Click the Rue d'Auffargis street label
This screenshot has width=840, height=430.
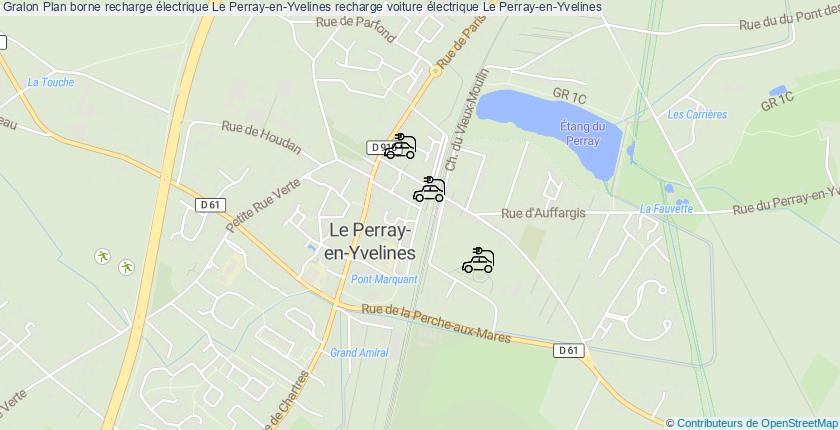point(543,213)
